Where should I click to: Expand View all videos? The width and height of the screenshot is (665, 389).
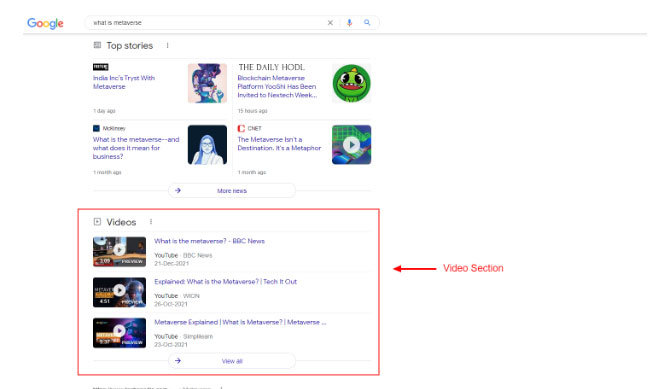point(232,361)
